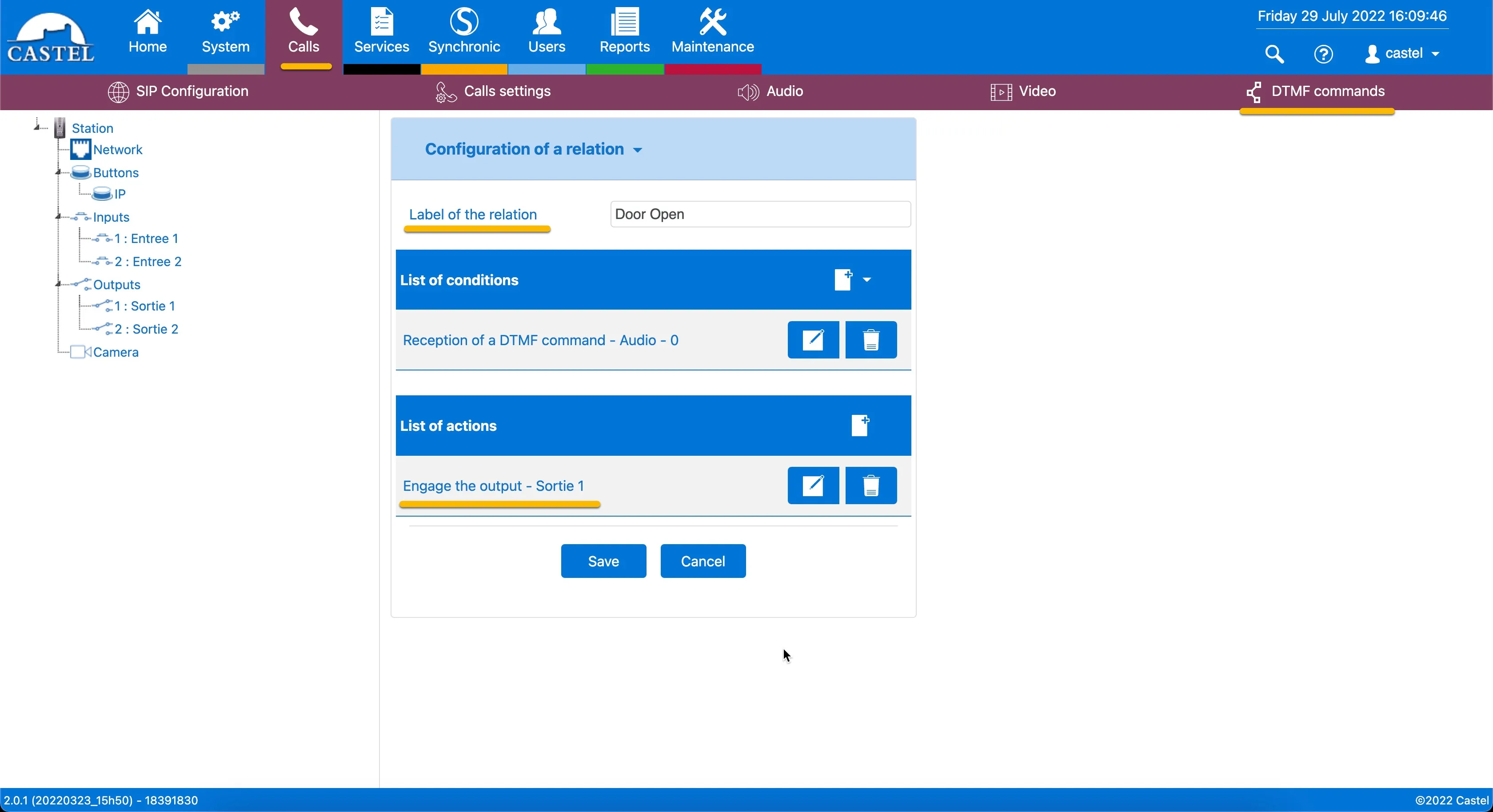The image size is (1493, 812).
Task: Click the Label of the relation field
Action: click(760, 214)
